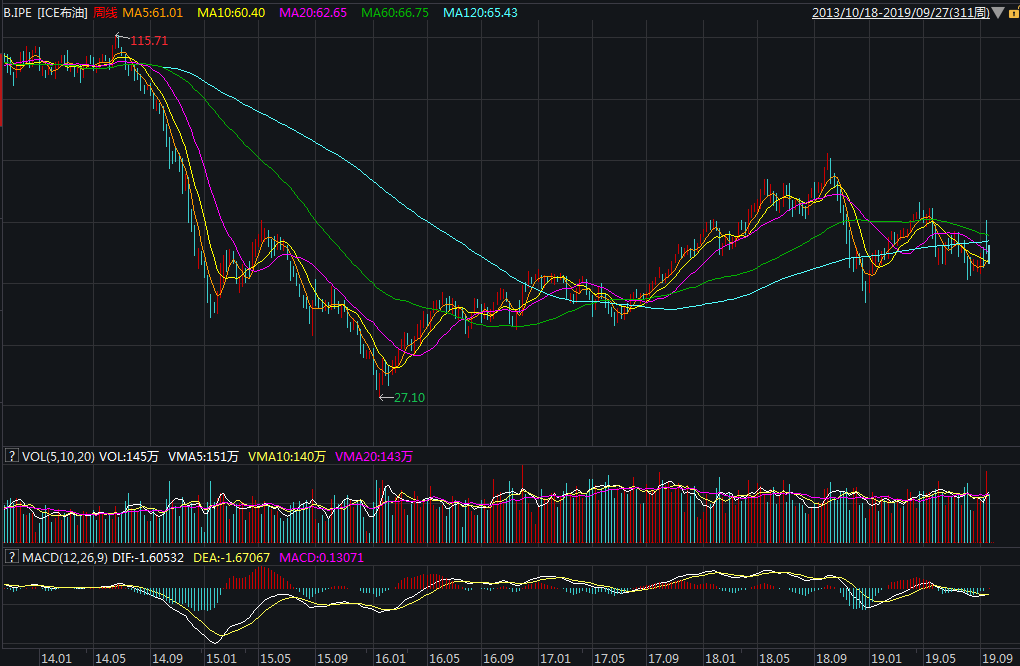Click the 27.10 low price marker
The width and height of the screenshot is (1020, 666).
(409, 397)
